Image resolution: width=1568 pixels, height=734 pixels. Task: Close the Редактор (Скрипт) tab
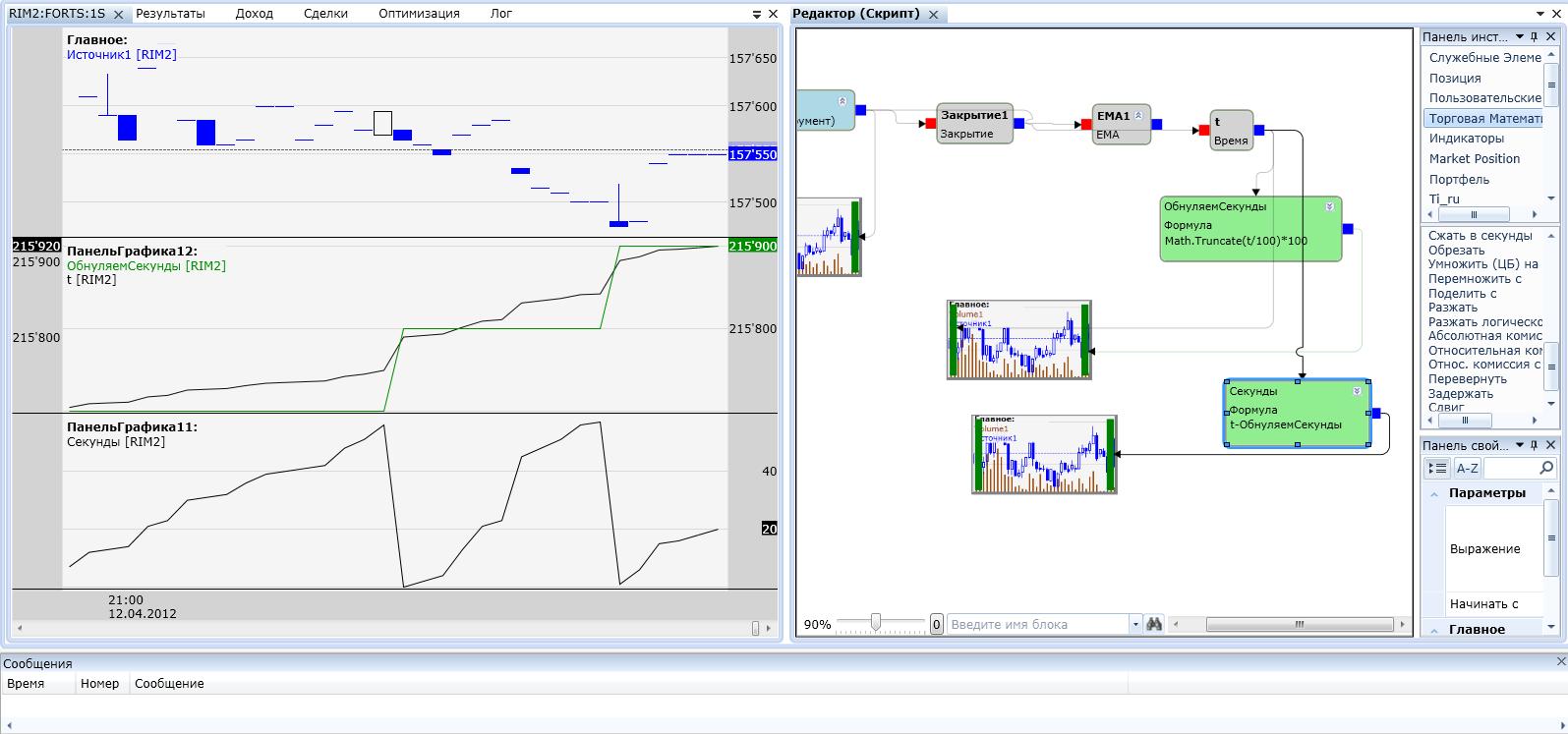point(934,15)
